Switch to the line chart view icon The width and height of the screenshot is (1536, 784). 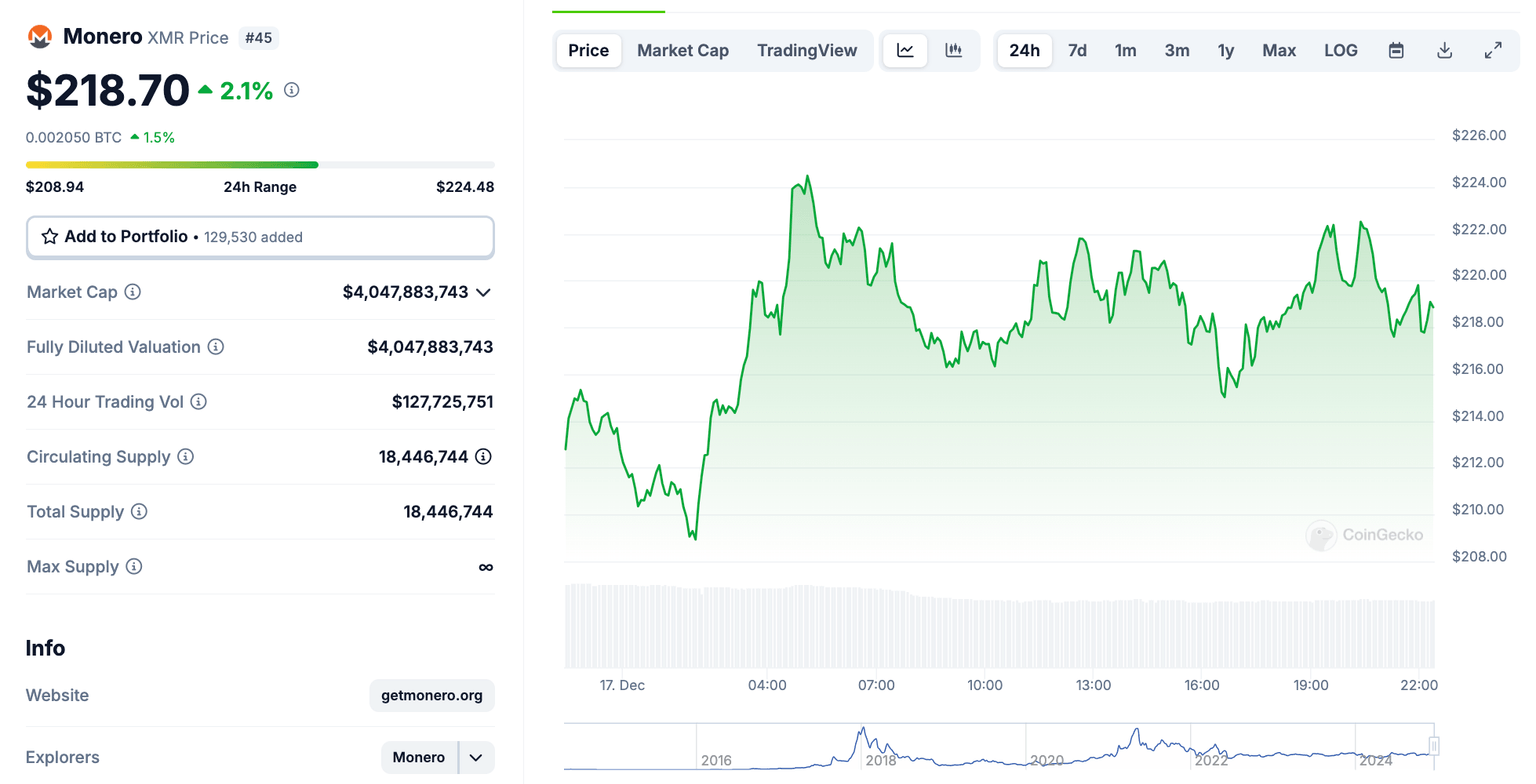click(x=905, y=50)
